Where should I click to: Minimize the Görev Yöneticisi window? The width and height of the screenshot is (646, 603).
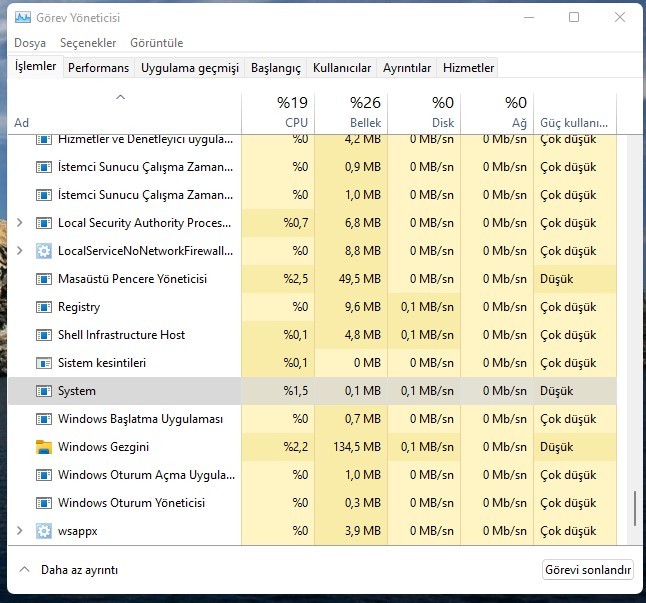[x=529, y=17]
